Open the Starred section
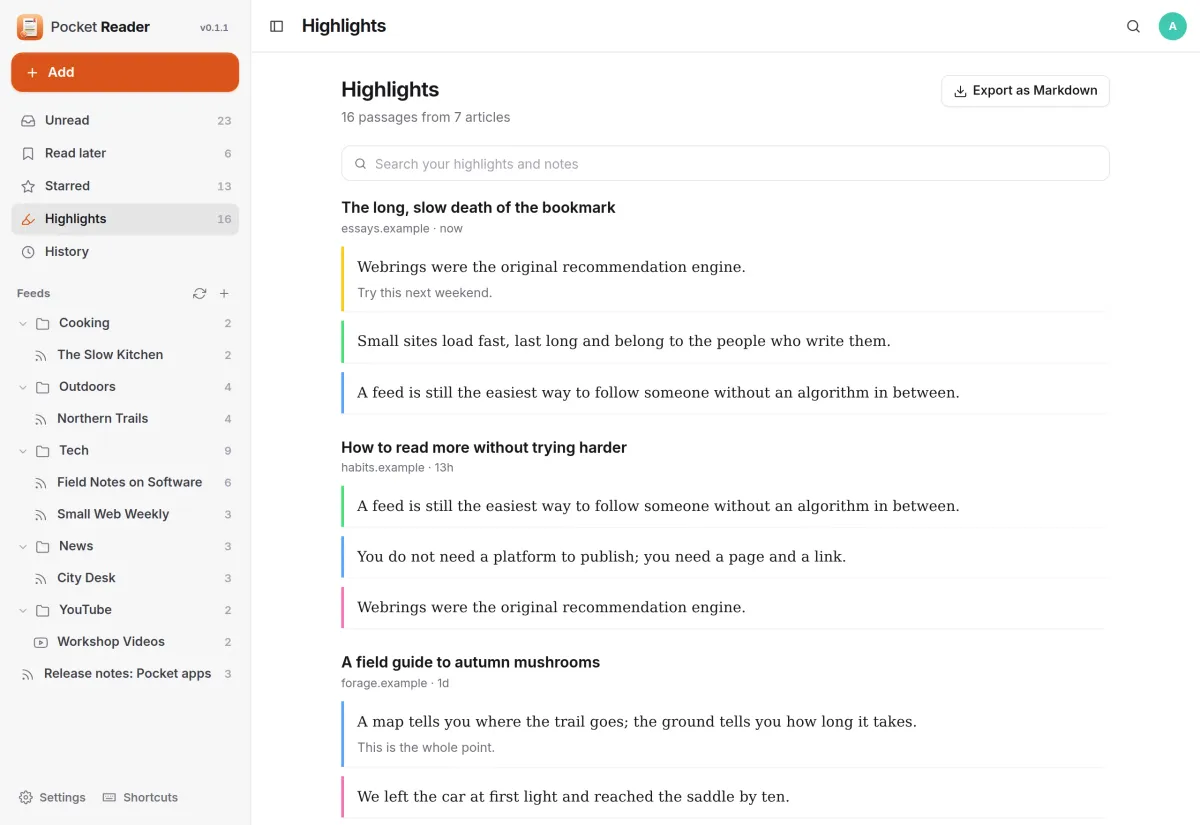The width and height of the screenshot is (1200, 825). (x=125, y=186)
